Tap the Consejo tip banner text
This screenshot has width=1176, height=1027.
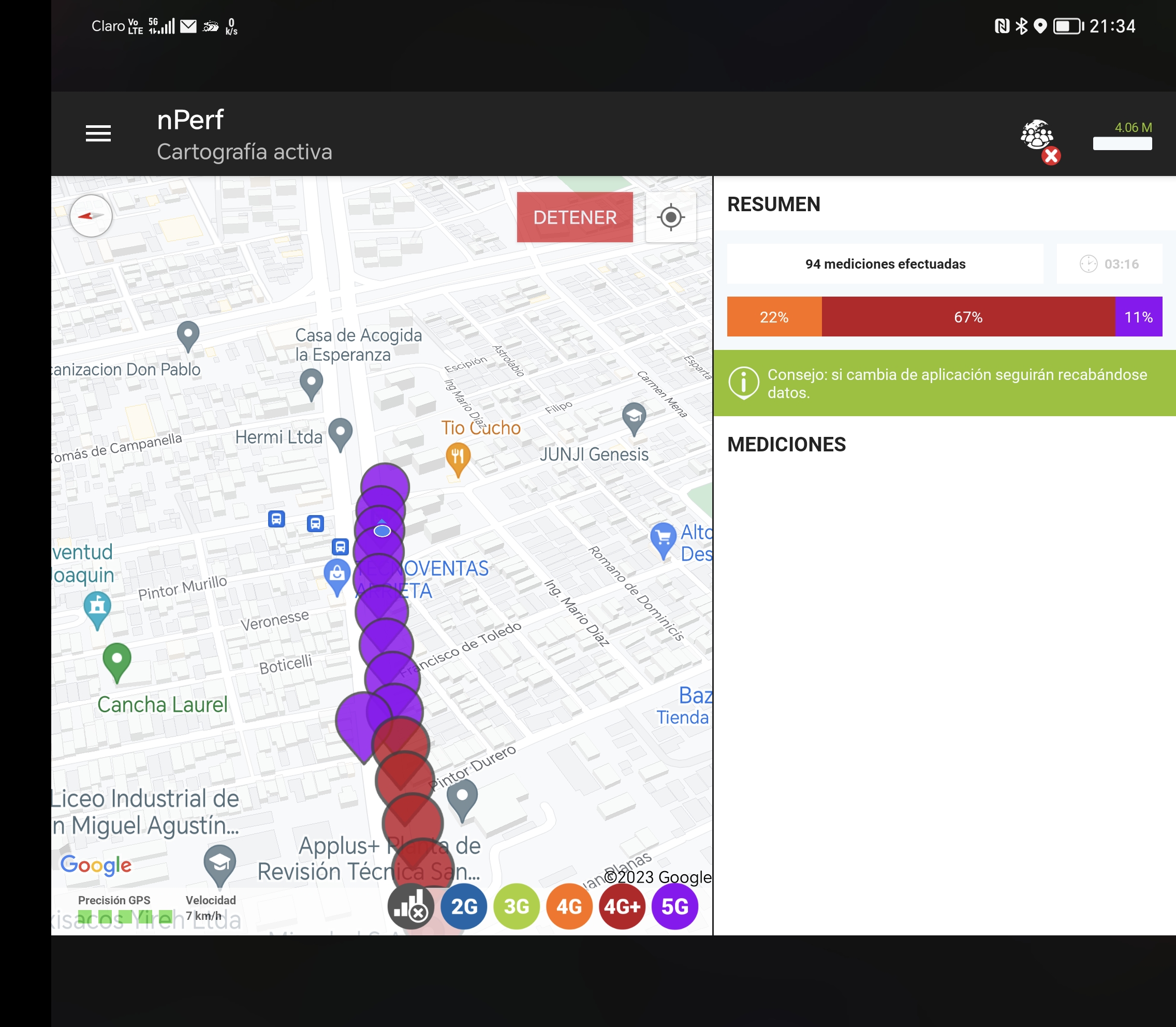[957, 384]
